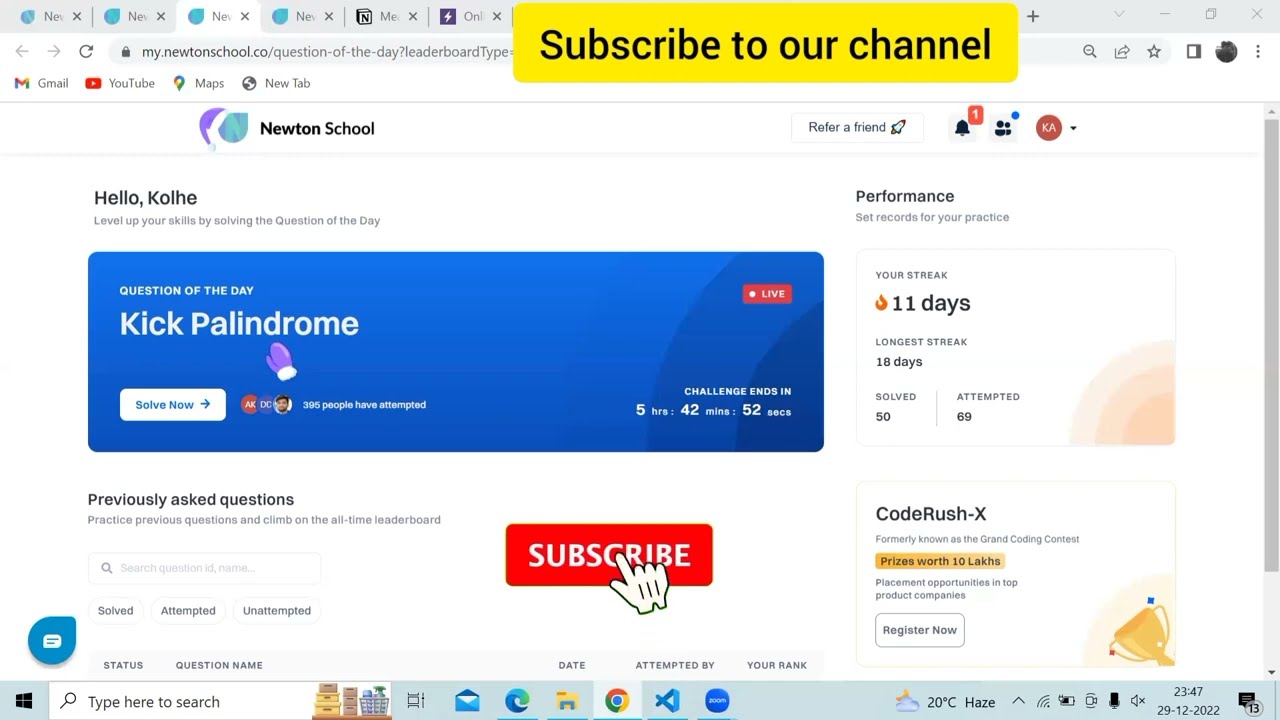Image resolution: width=1280 pixels, height=720 pixels.
Task: Open Mail app from taskbar
Action: pos(467,701)
